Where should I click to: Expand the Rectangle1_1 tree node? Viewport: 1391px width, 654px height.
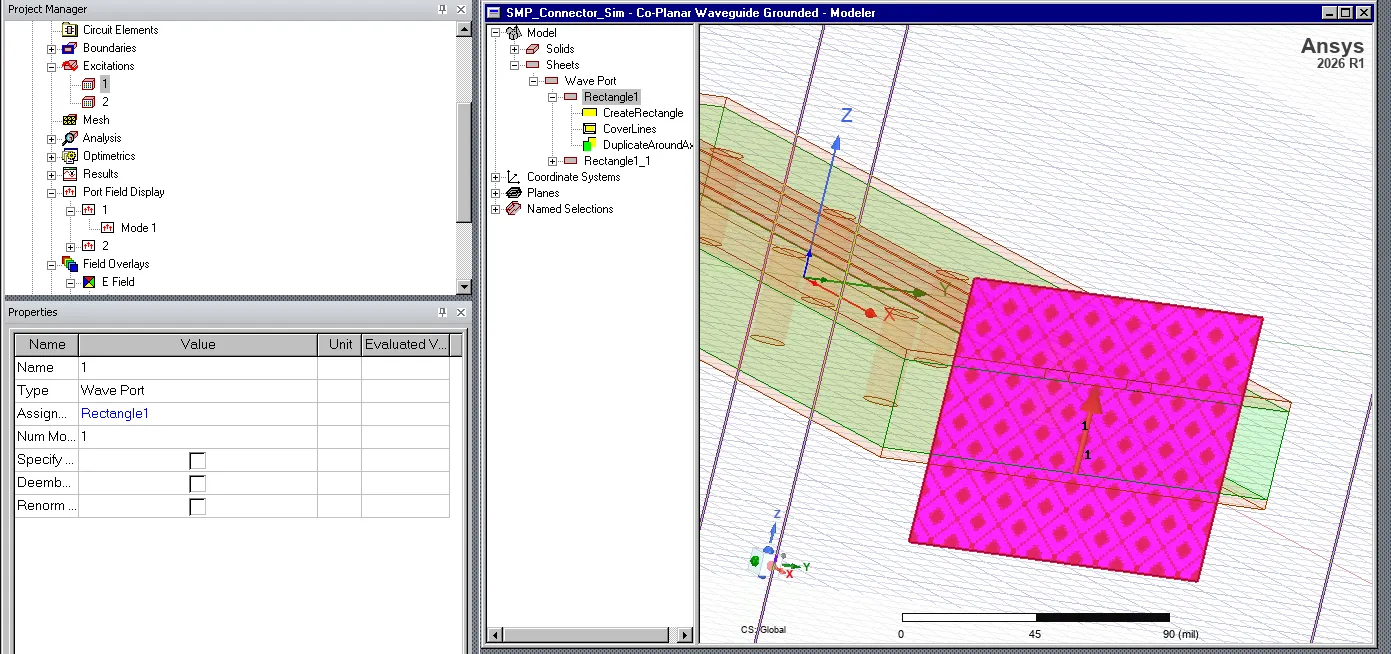click(553, 161)
